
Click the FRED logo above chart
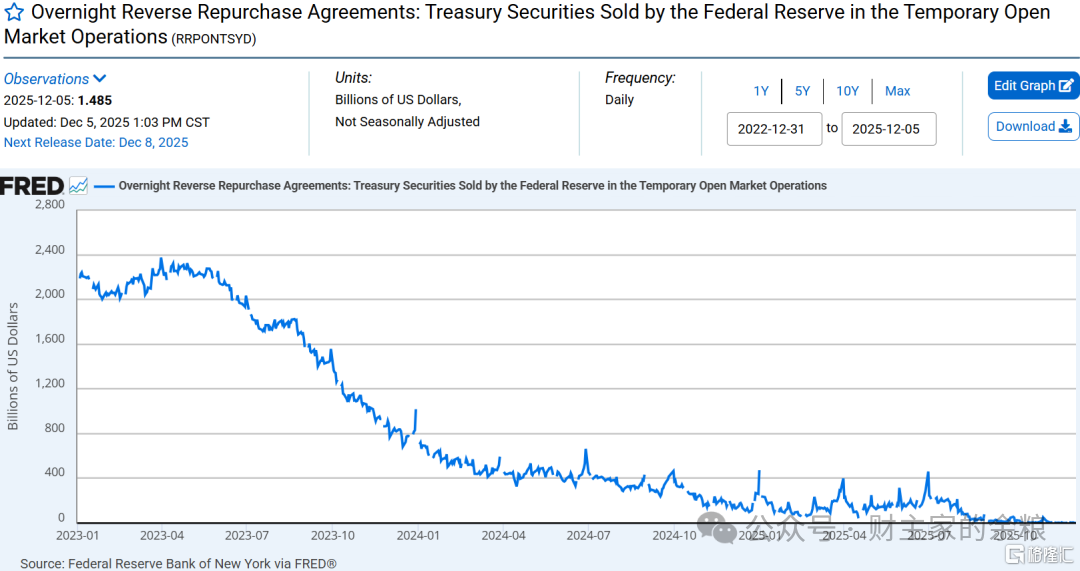(32, 186)
